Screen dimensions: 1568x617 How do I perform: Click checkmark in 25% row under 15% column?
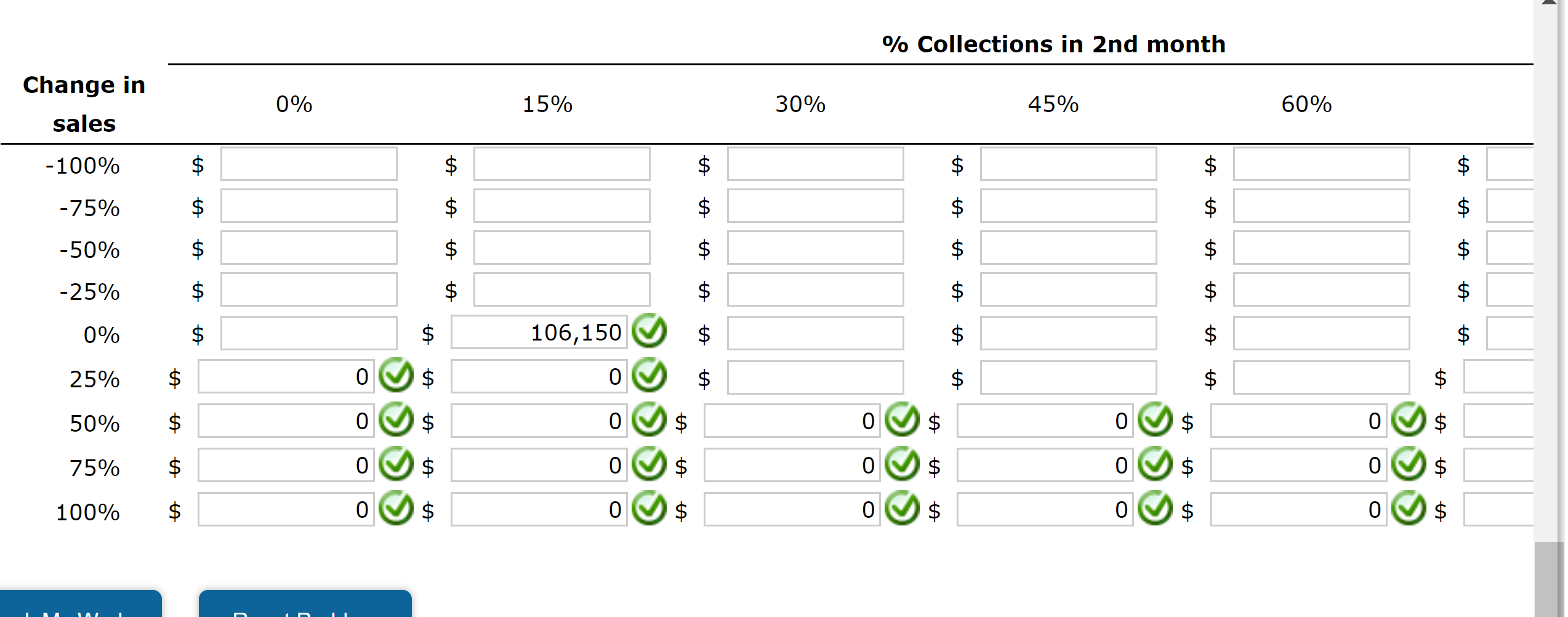coord(649,376)
